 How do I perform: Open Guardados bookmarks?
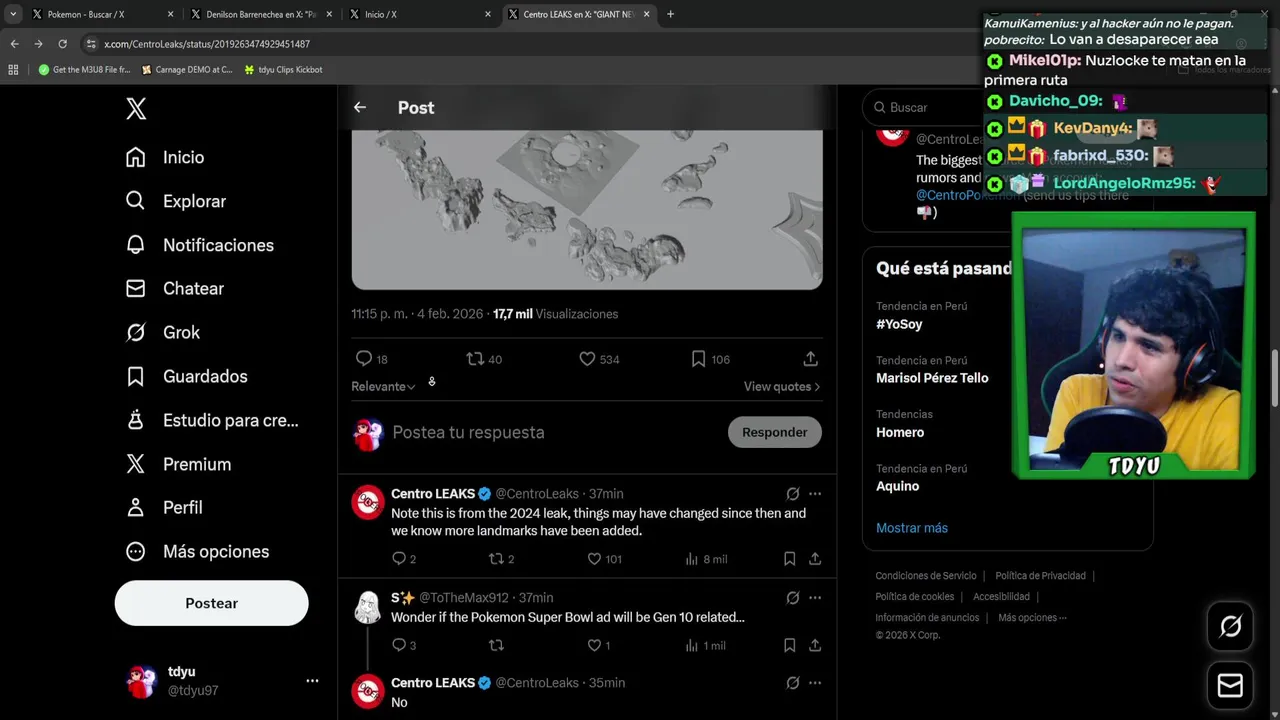(187, 376)
